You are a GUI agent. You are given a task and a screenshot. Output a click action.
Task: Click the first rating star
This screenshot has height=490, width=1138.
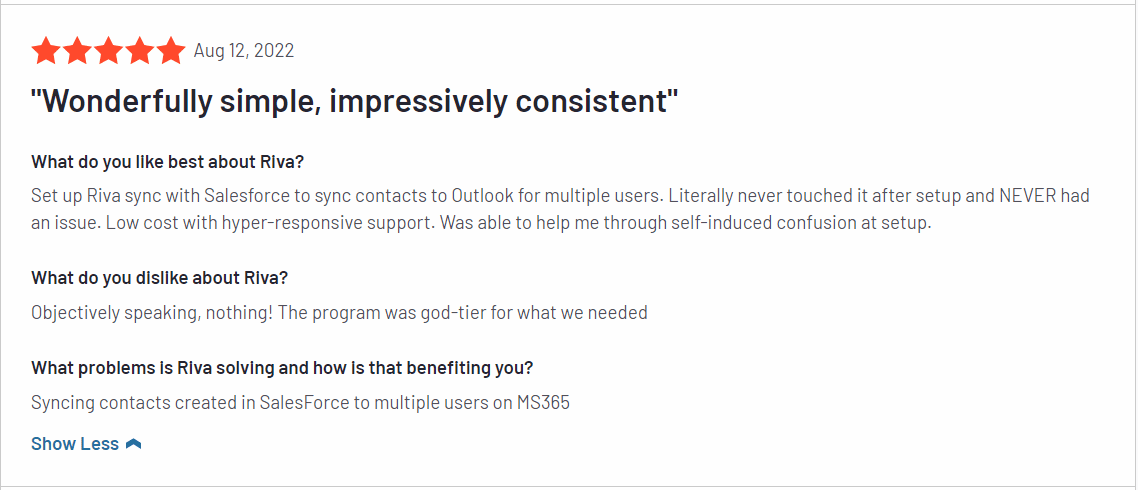point(46,50)
